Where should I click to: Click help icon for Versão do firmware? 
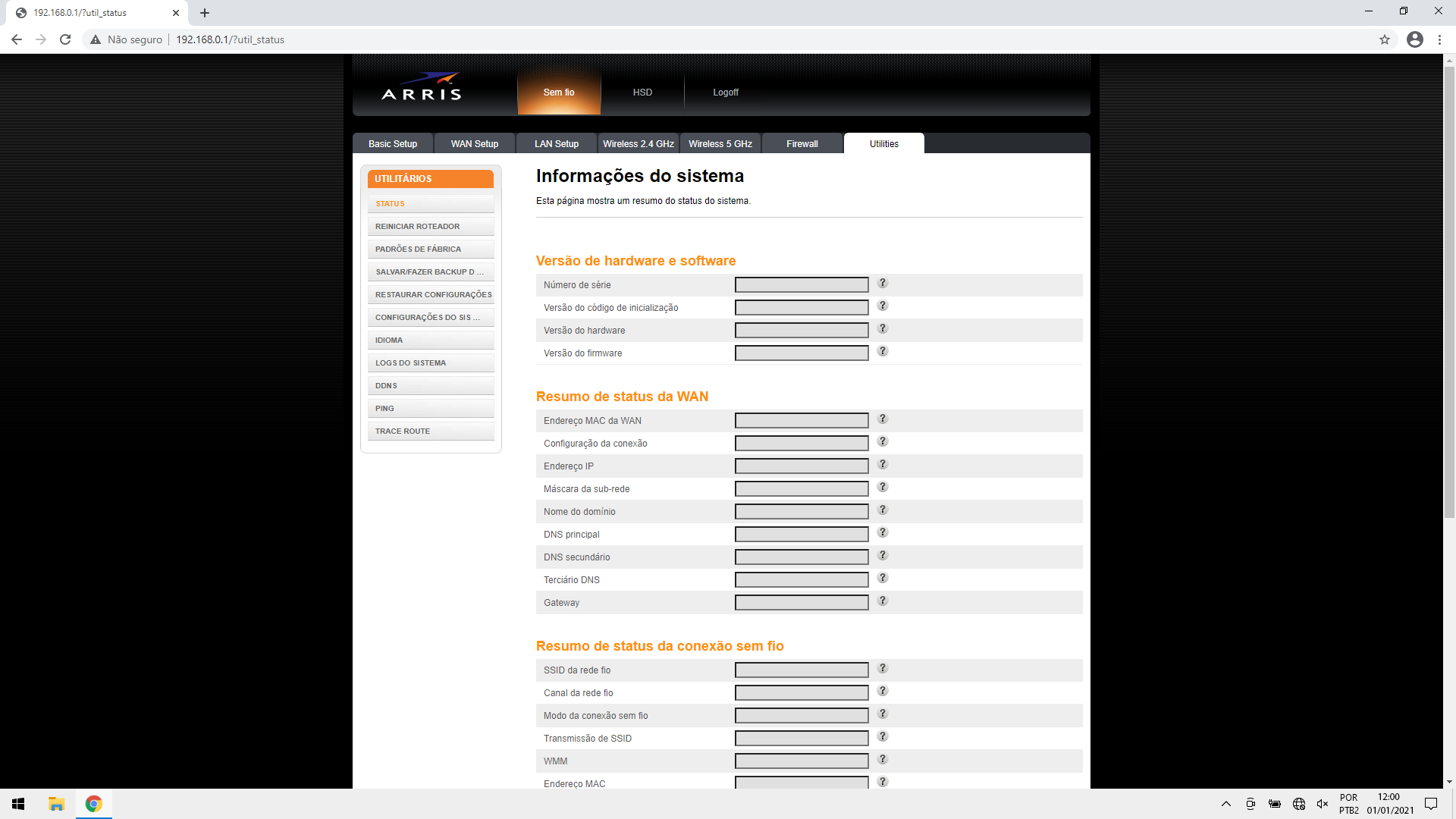pos(883,351)
